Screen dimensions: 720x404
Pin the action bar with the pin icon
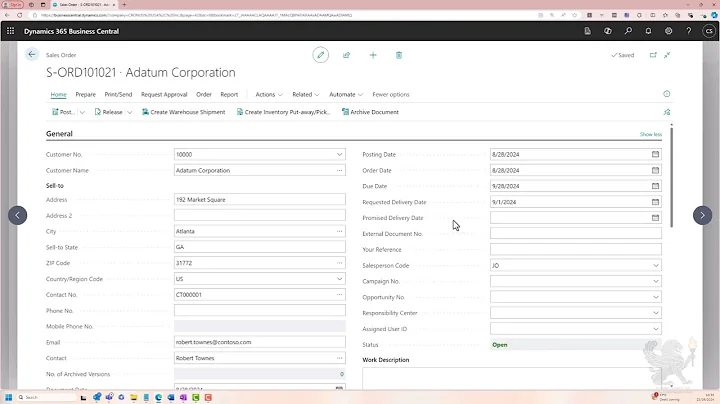pyautogui.click(x=667, y=112)
